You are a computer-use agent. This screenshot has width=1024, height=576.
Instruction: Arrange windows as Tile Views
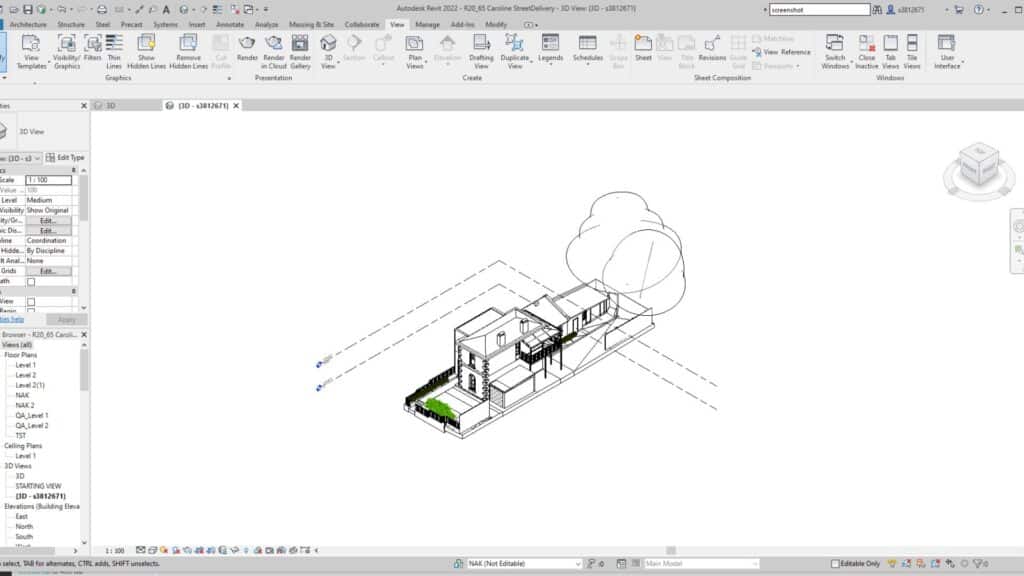(x=912, y=52)
